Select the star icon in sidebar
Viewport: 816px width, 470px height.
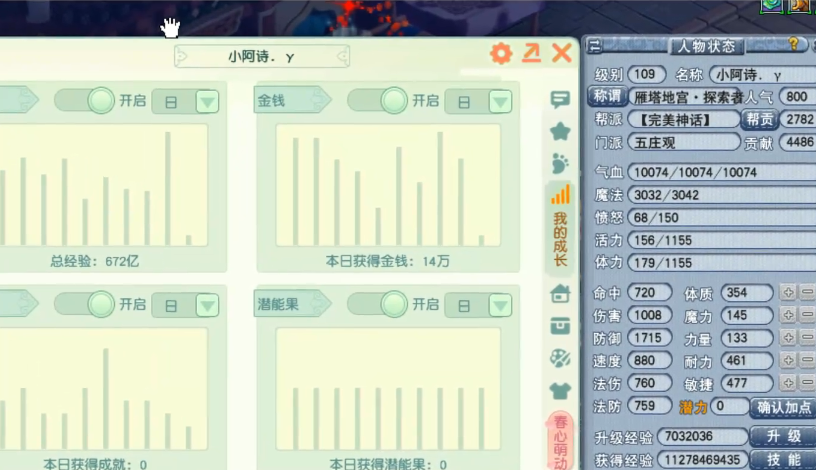tap(560, 131)
